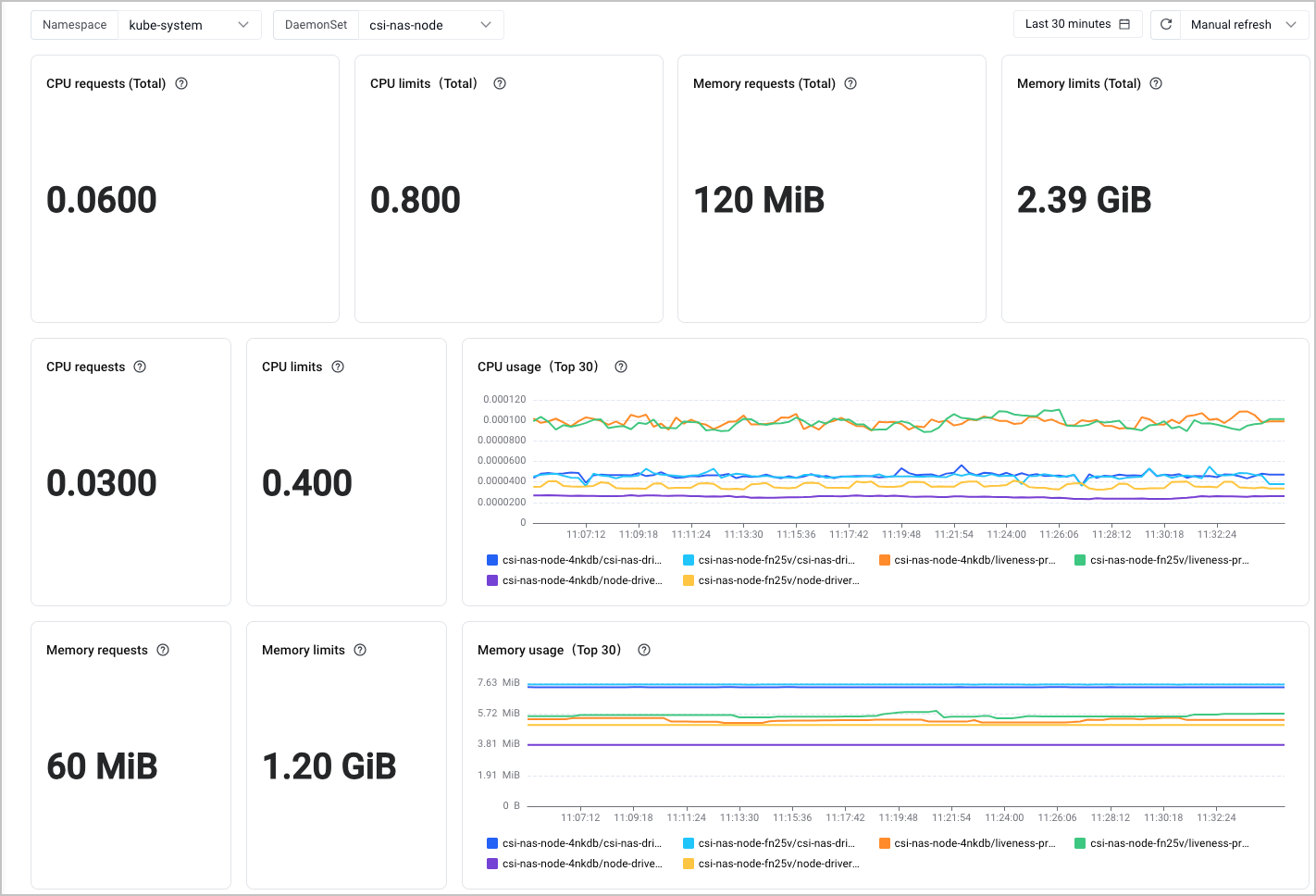
Task: Click the 0.800 CPU limits total value
Action: 416,200
